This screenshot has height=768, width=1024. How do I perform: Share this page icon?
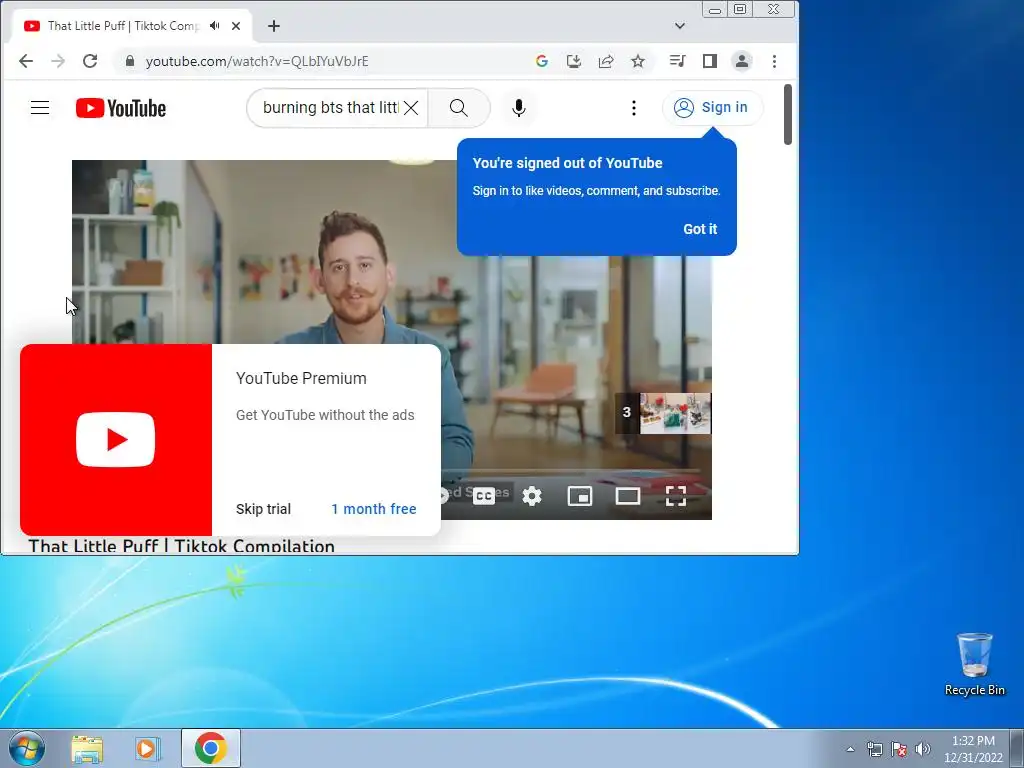click(605, 61)
